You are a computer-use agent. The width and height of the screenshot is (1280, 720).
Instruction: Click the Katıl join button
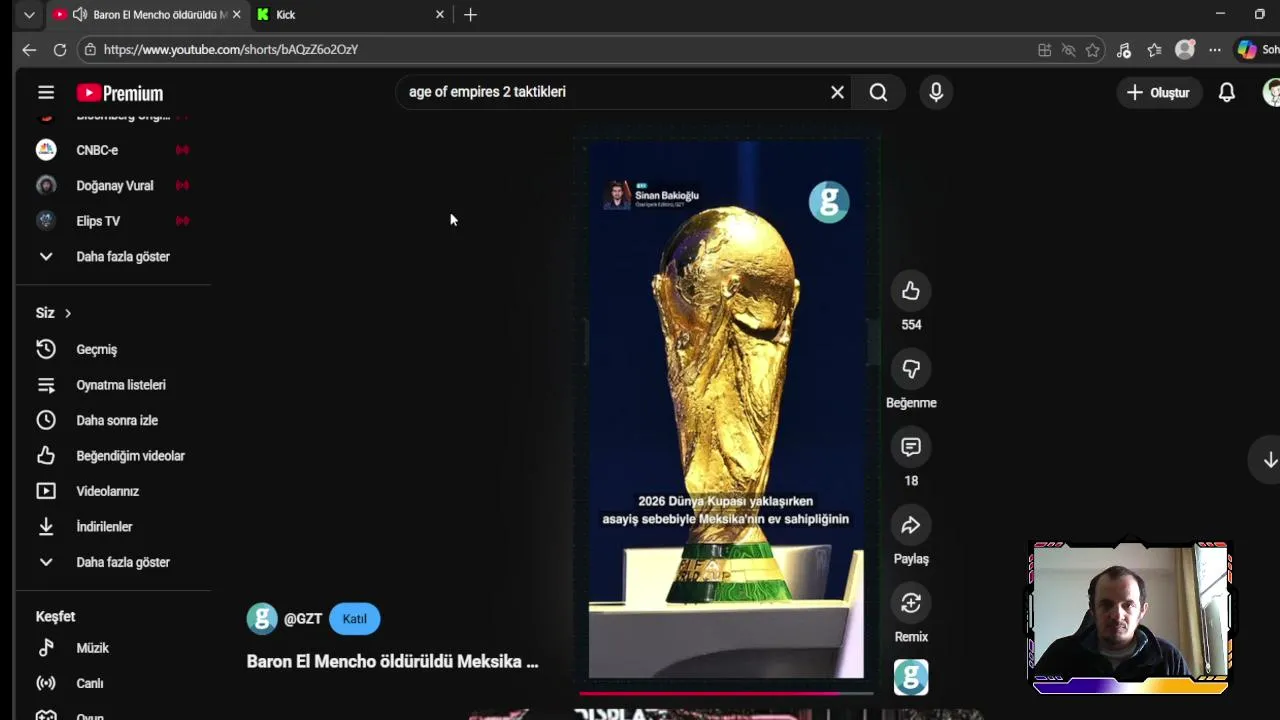coord(354,618)
